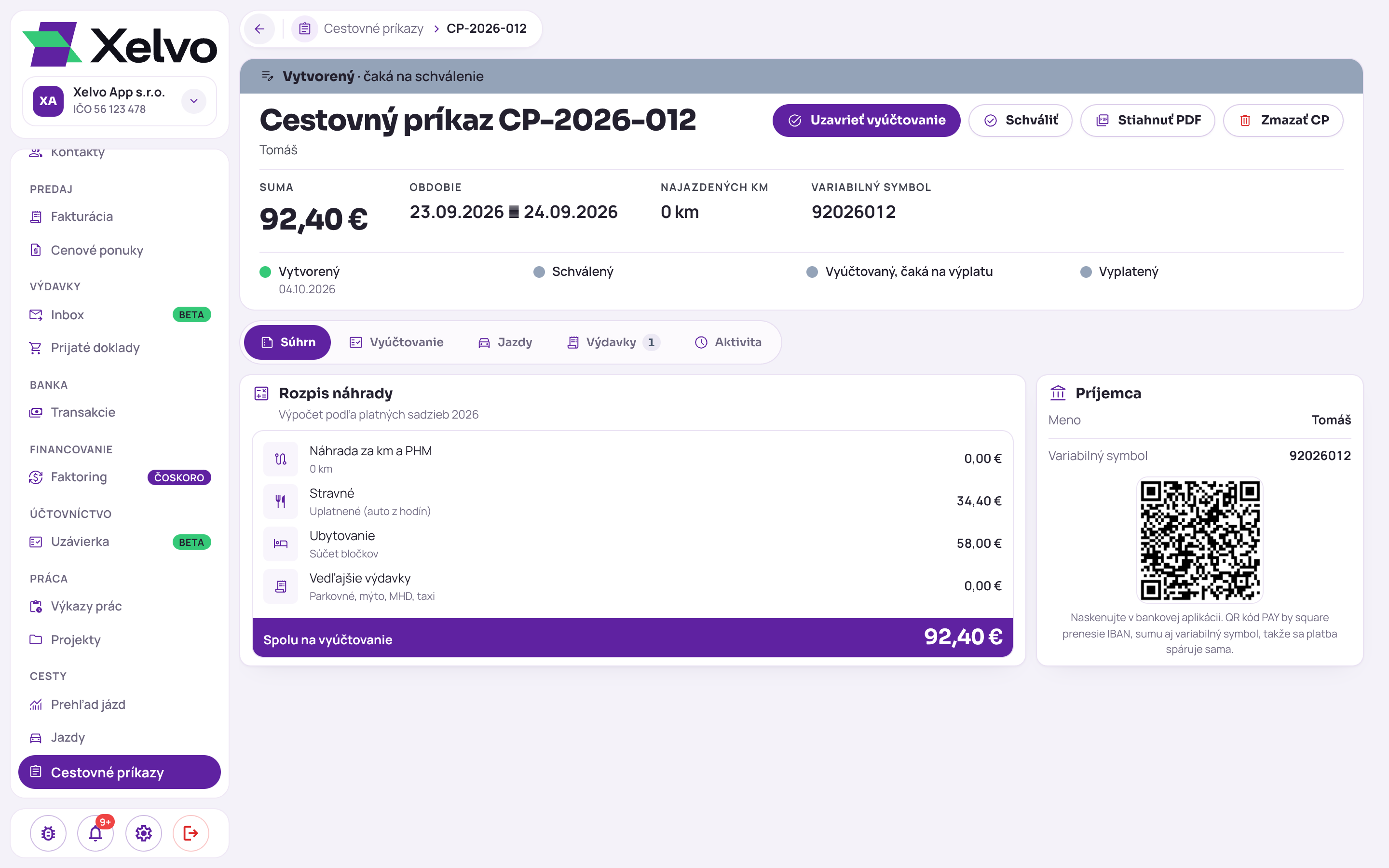Click the PAY by square QR code
Viewport: 1389px width, 868px height.
[x=1199, y=540]
